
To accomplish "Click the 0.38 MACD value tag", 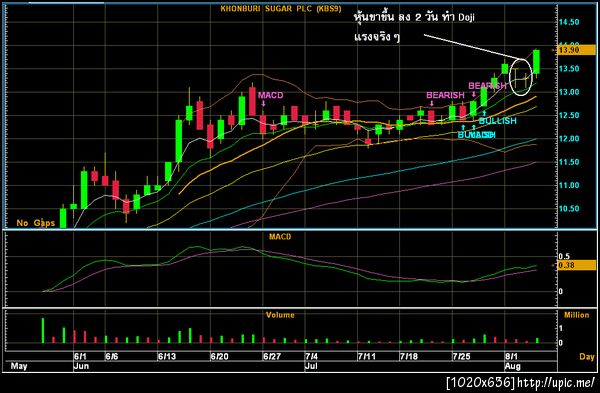I will (x=576, y=265).
